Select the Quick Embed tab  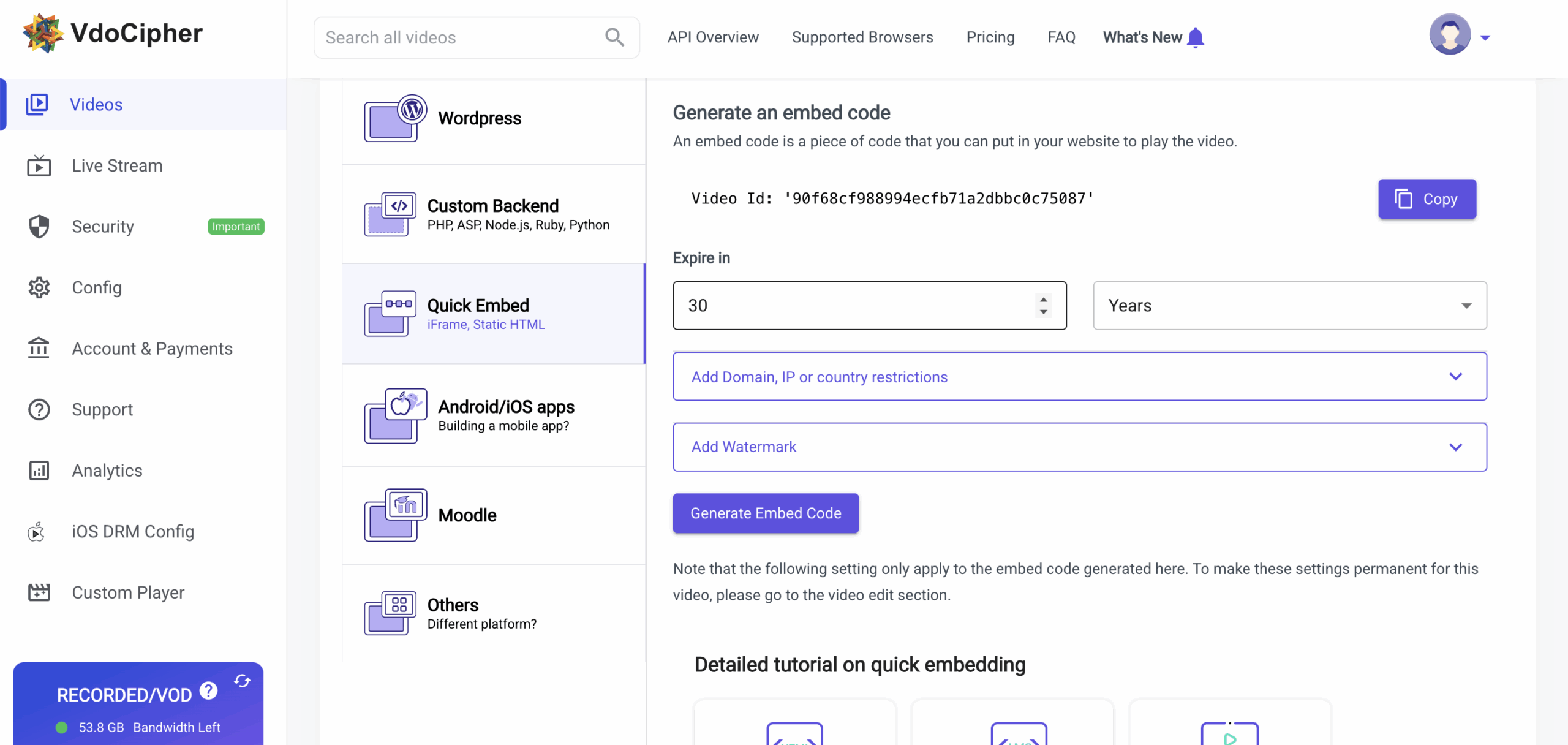(x=494, y=314)
